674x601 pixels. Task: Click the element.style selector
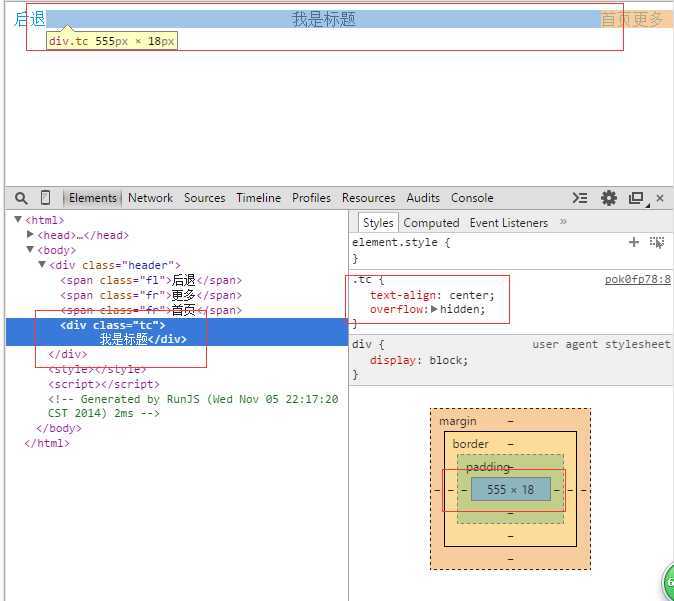[x=395, y=242]
